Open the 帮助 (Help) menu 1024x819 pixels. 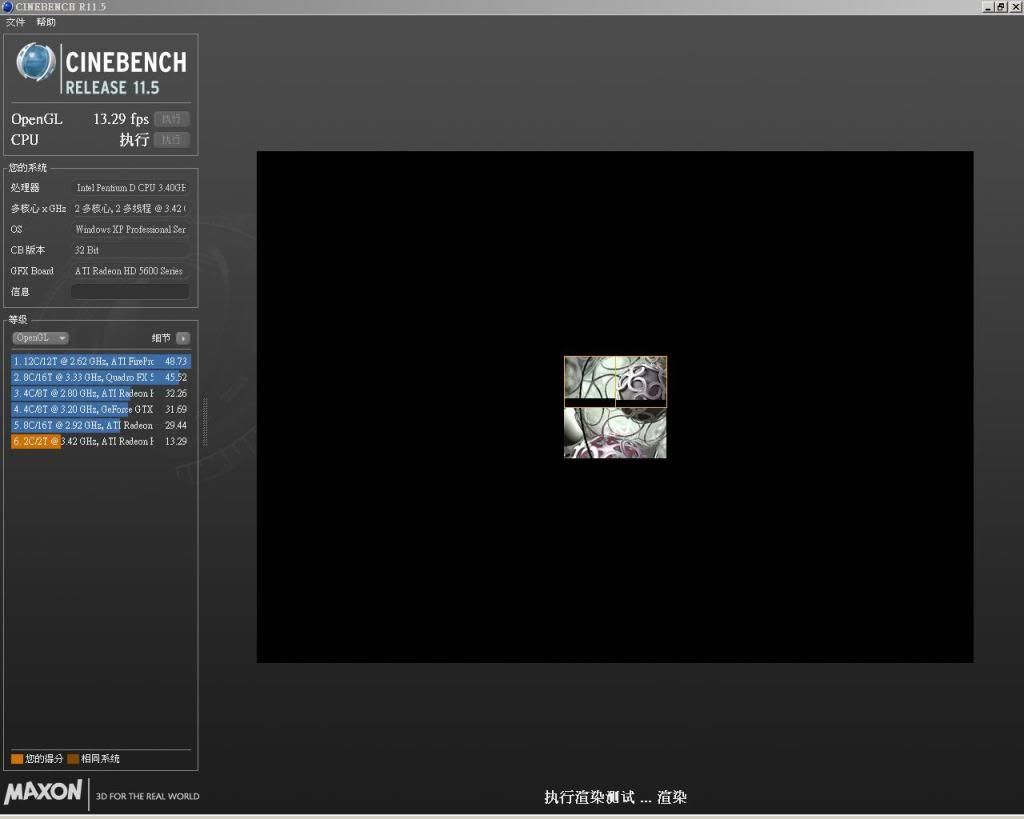click(46, 22)
